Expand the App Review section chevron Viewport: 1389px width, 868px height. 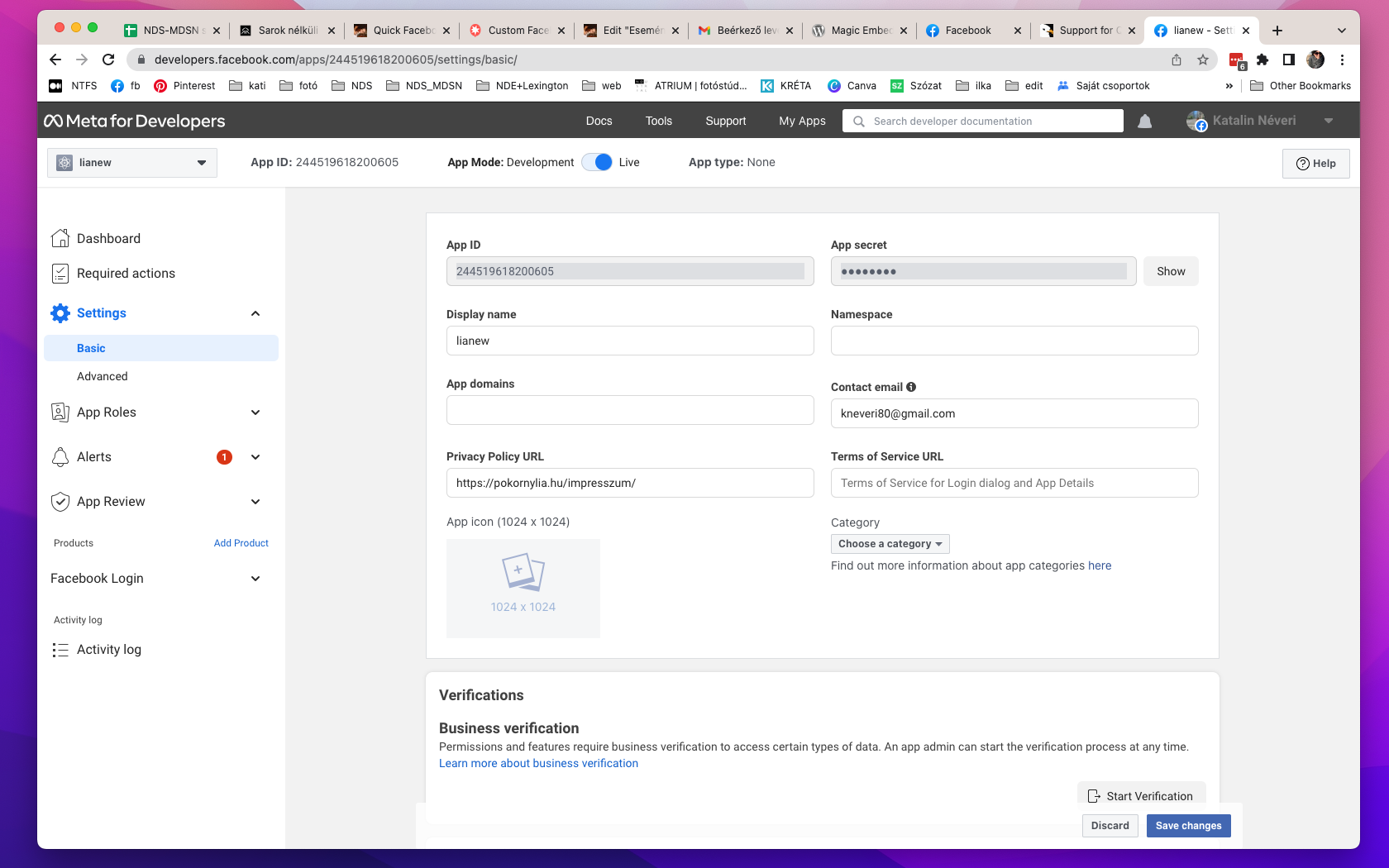click(x=255, y=502)
